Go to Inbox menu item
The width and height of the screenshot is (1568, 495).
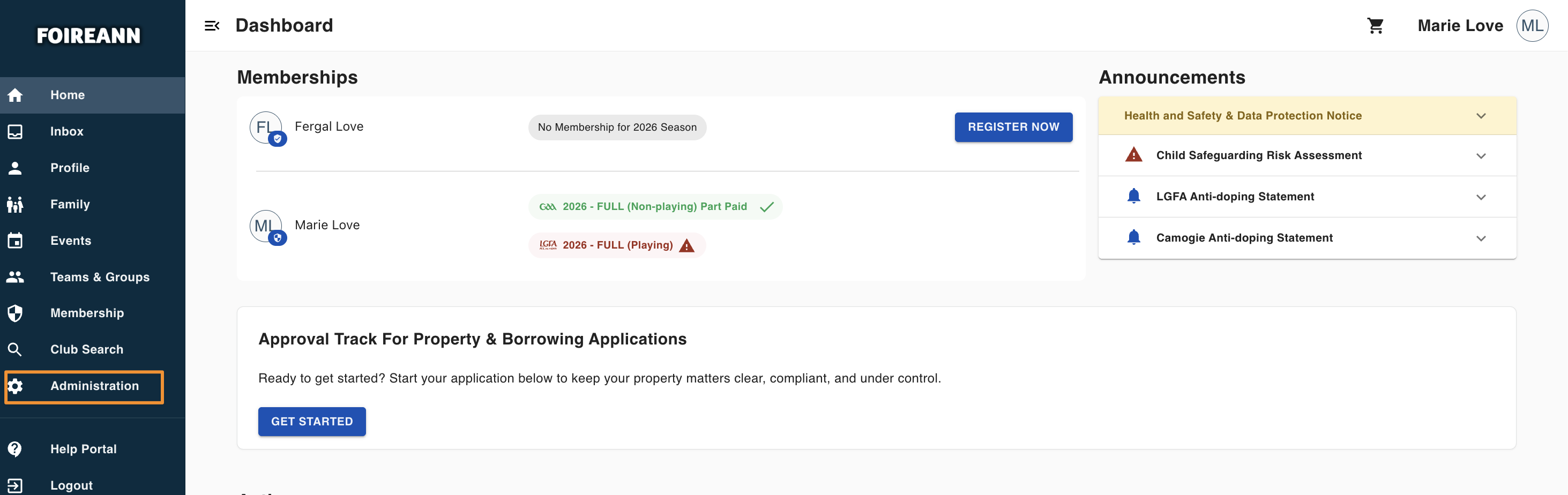tap(93, 131)
